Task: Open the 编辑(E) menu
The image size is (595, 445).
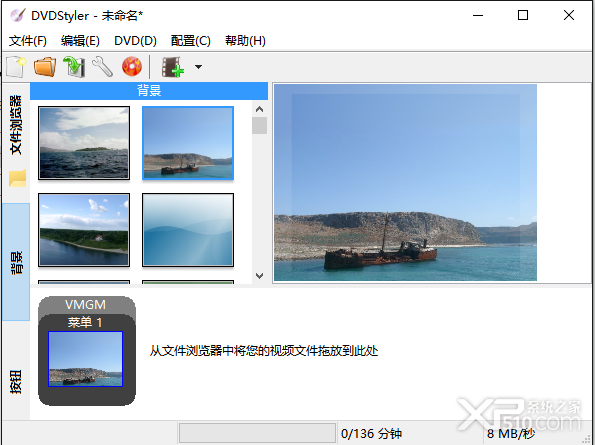Action: [x=80, y=41]
